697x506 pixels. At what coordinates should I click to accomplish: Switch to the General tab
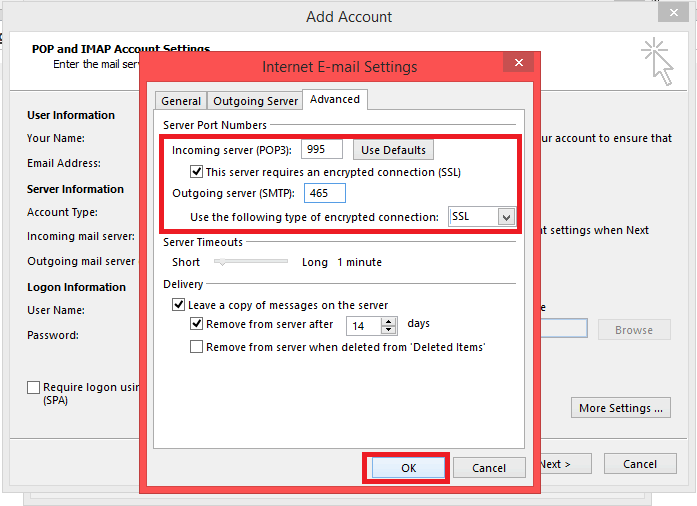click(x=181, y=101)
